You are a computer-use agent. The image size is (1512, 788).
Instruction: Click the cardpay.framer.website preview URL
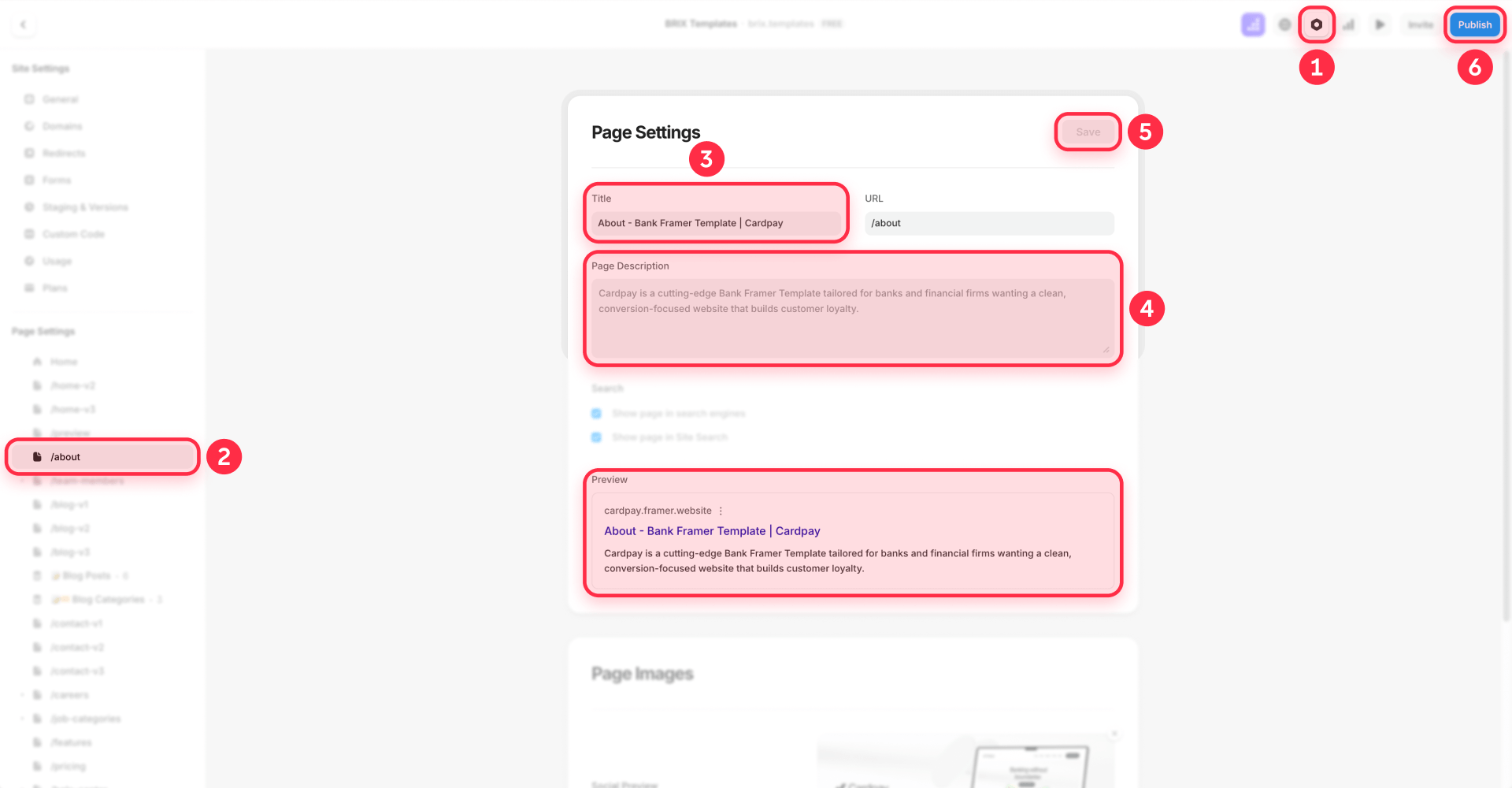pyautogui.click(x=658, y=511)
